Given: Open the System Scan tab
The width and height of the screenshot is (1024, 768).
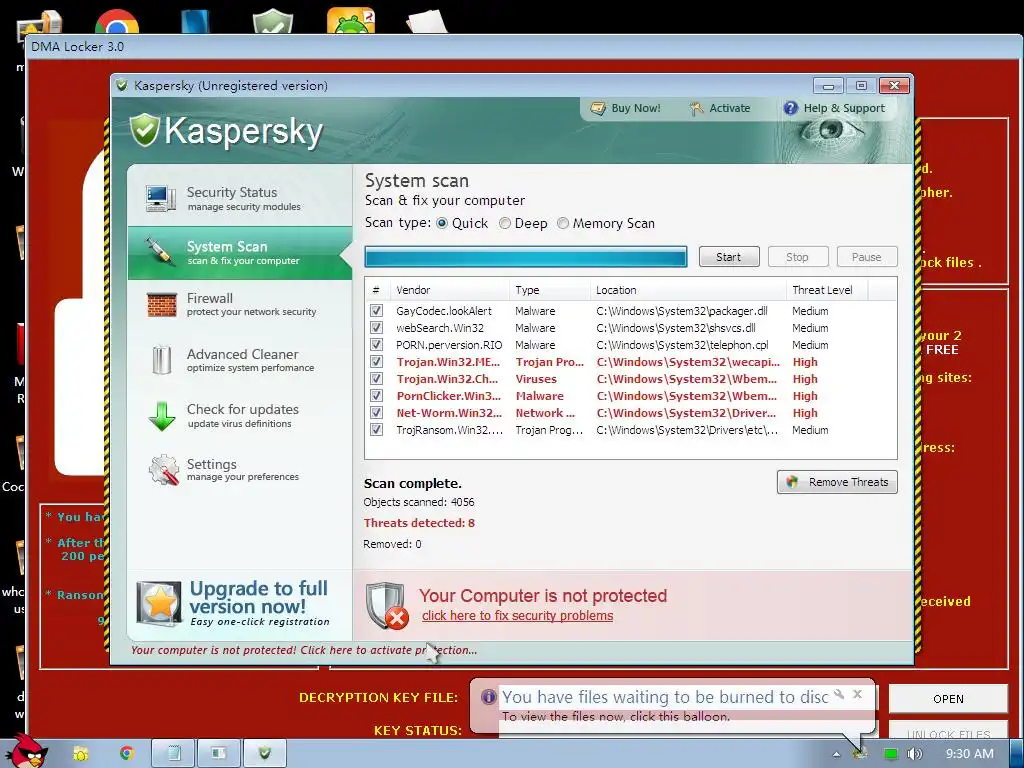Looking at the screenshot, I should coord(240,253).
